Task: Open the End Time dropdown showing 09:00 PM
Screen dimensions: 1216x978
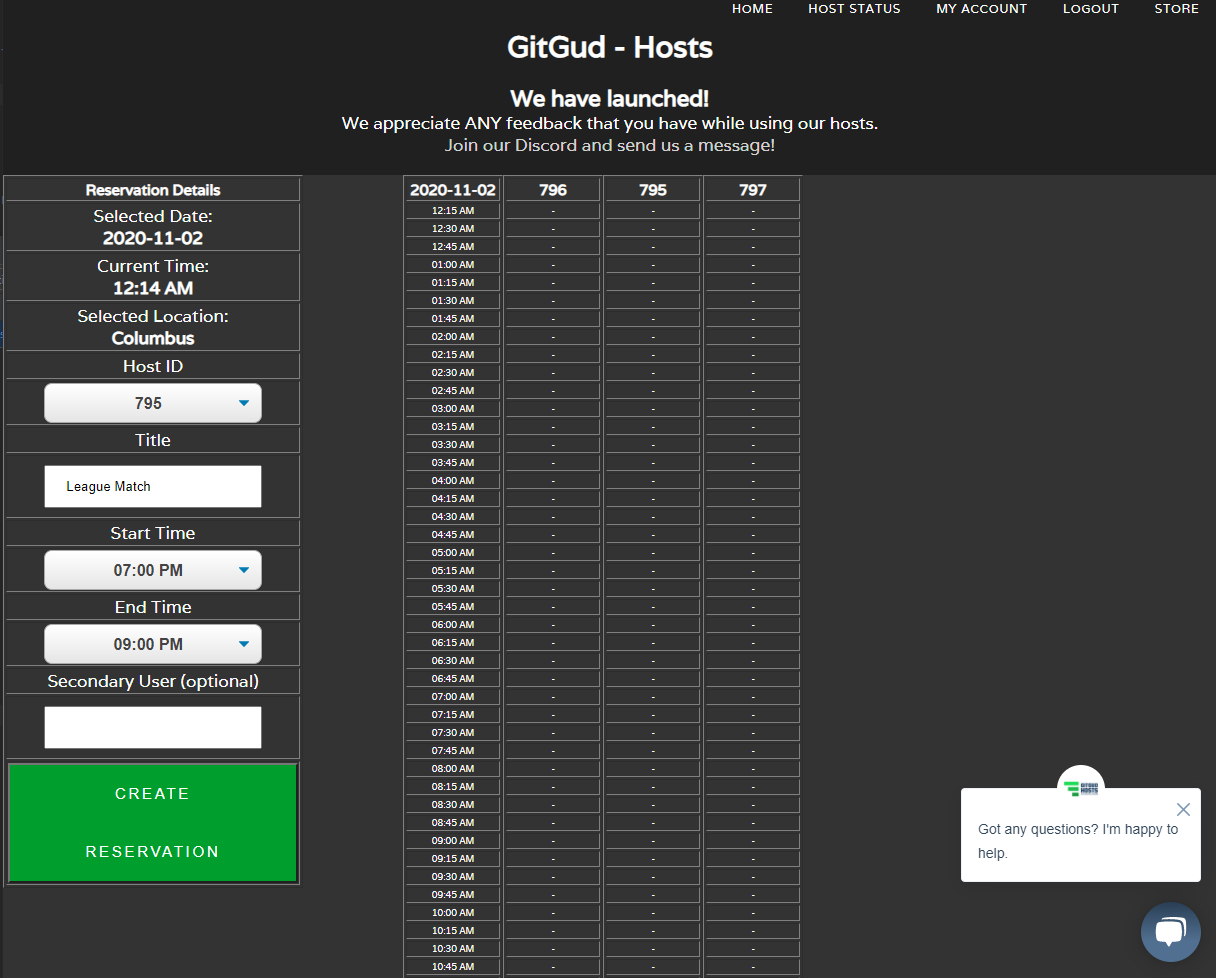Action: tap(153, 644)
